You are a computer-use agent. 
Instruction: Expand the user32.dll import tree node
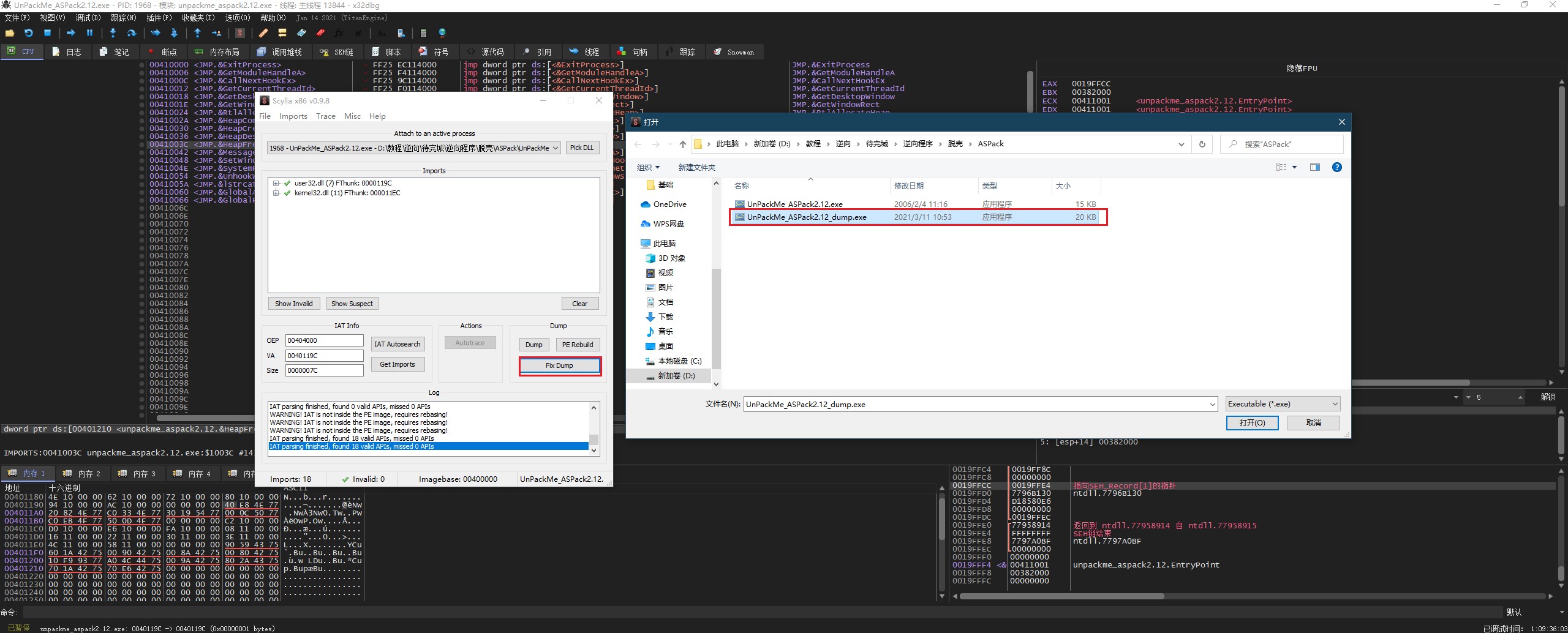(276, 183)
